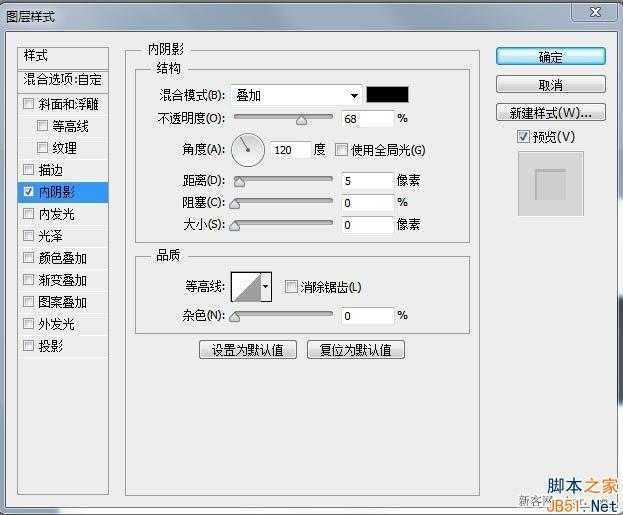Click the 距离 slider handle
Image resolution: width=623 pixels, height=515 pixels.
(239, 182)
